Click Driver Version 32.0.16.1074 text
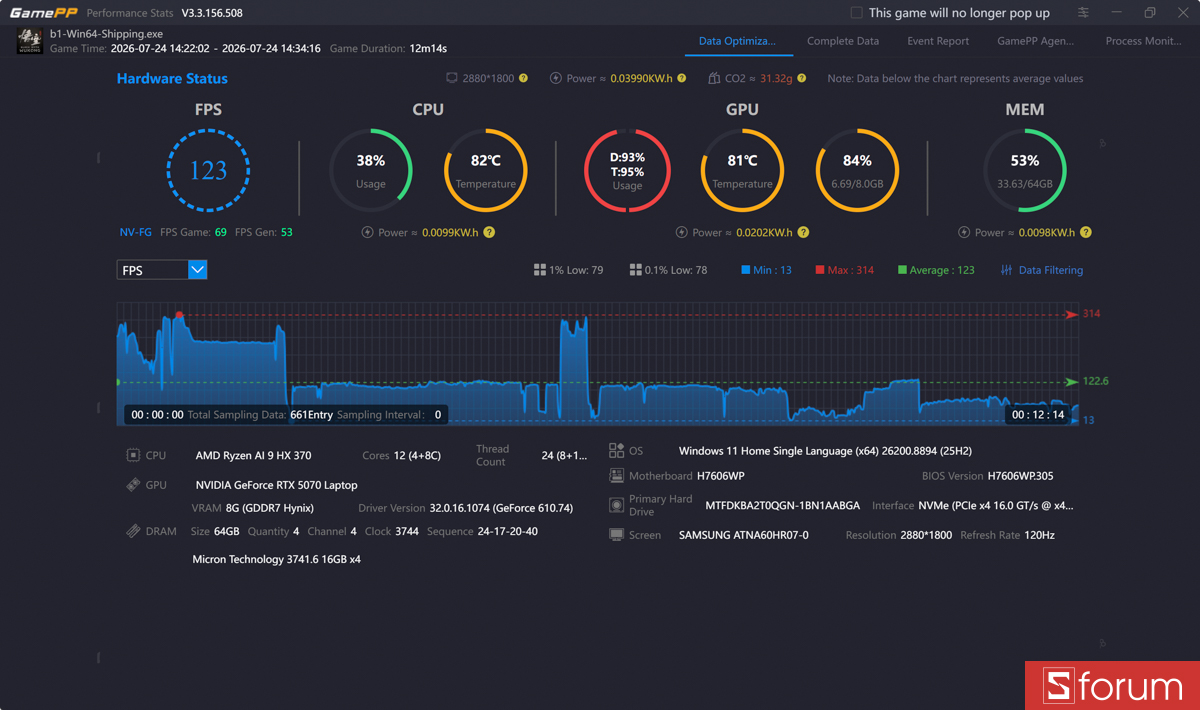Screen dimensions: 1200x710 (x=501, y=508)
